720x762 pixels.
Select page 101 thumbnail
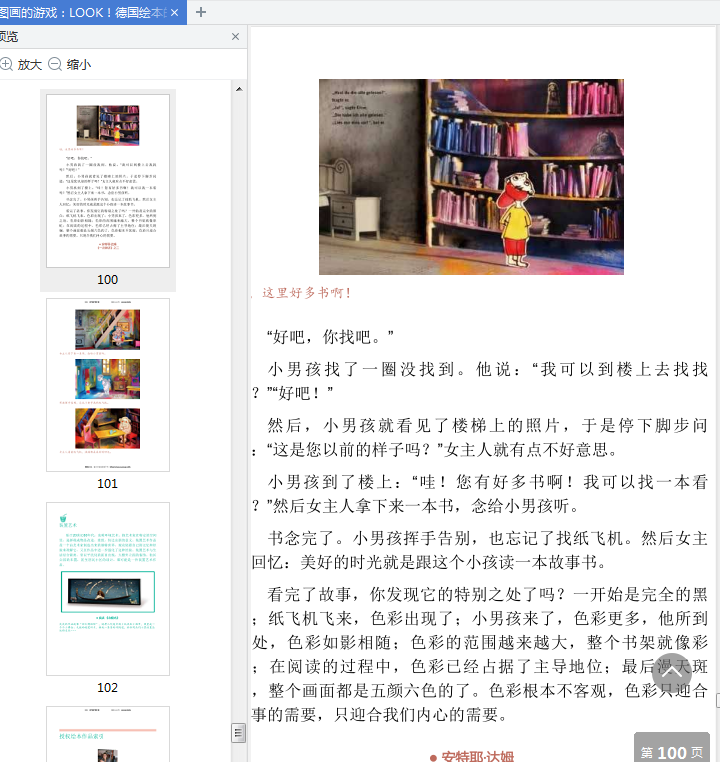[108, 385]
